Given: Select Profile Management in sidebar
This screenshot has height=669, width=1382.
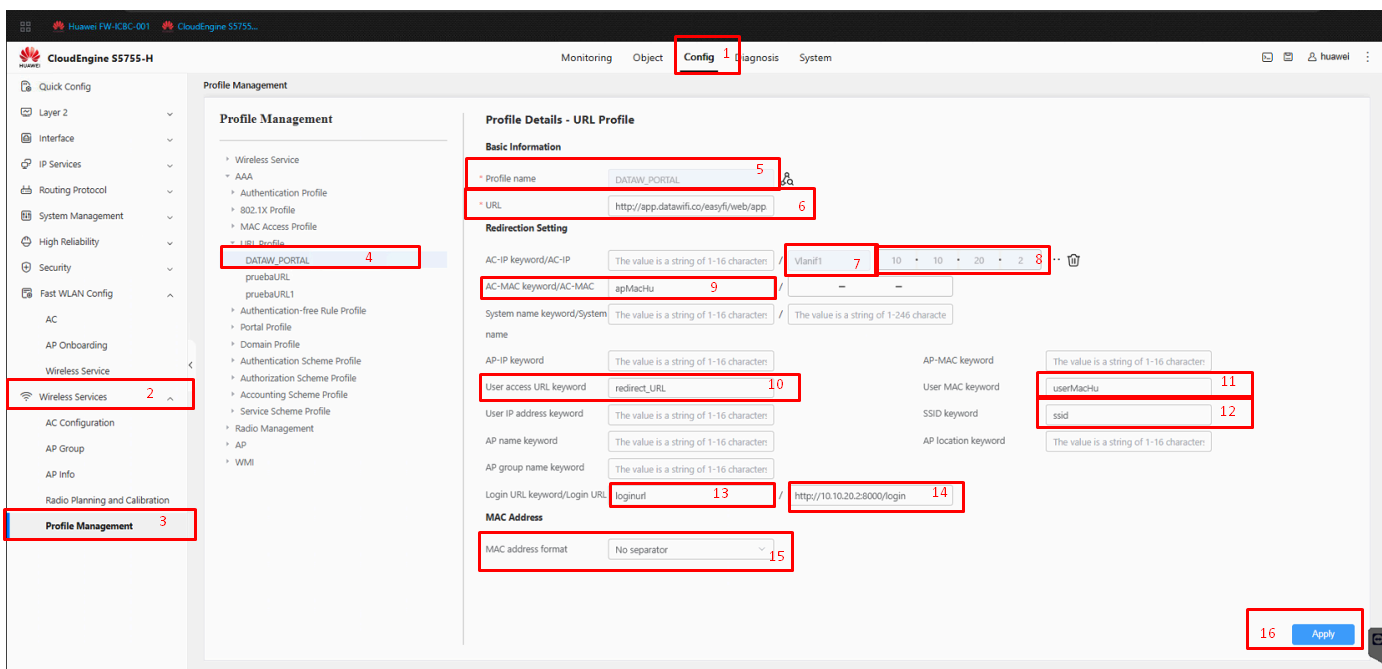Looking at the screenshot, I should pos(89,526).
